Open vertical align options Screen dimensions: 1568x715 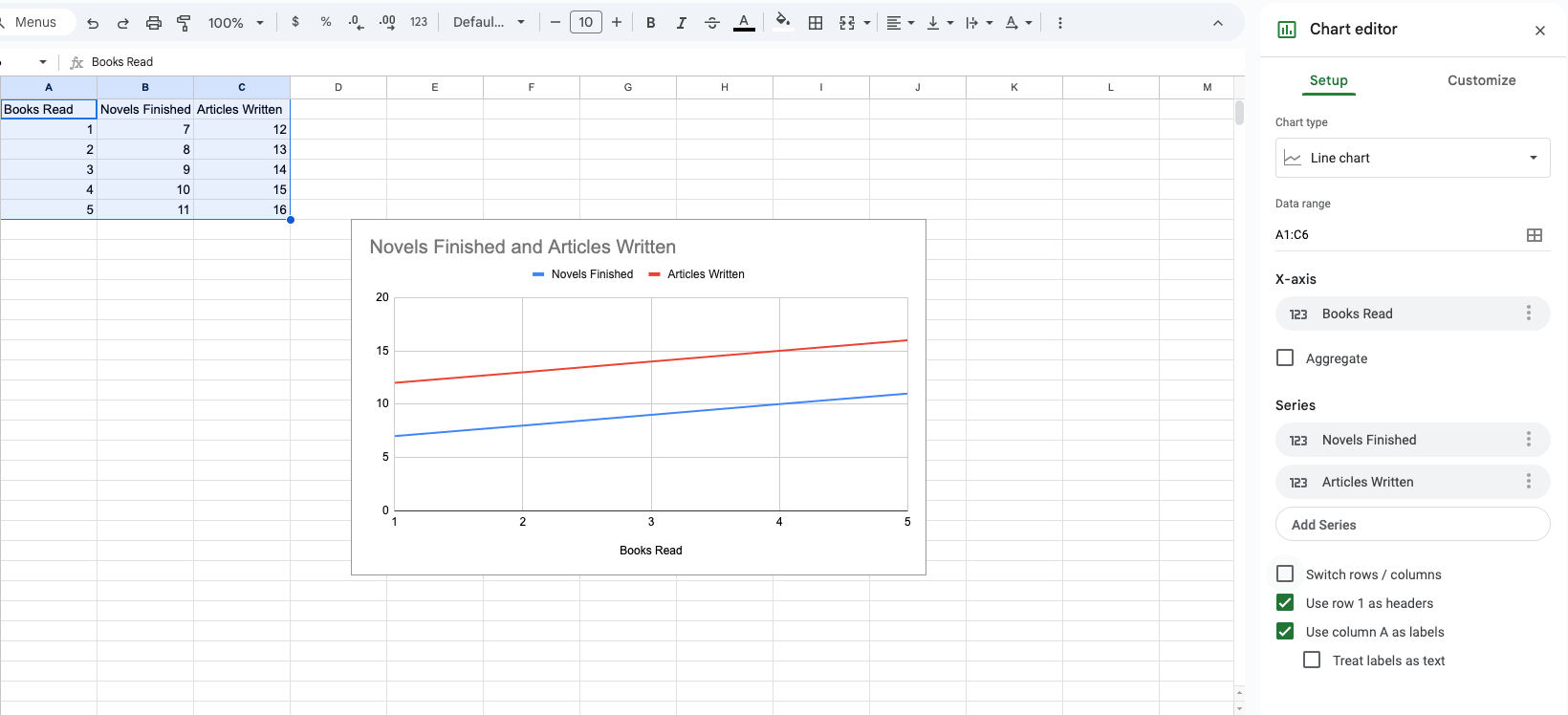coord(940,23)
